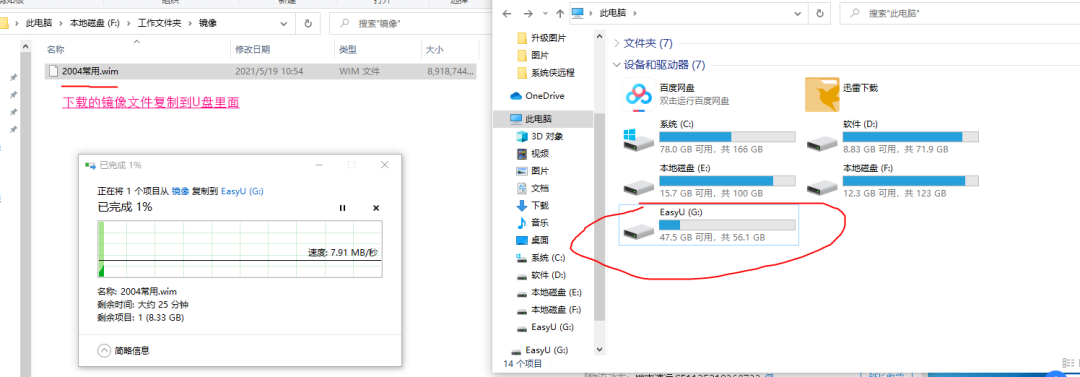1080x377 pixels.
Task: Click 本地磁盘 (F:) breadcrumb segment
Action: click(94, 23)
